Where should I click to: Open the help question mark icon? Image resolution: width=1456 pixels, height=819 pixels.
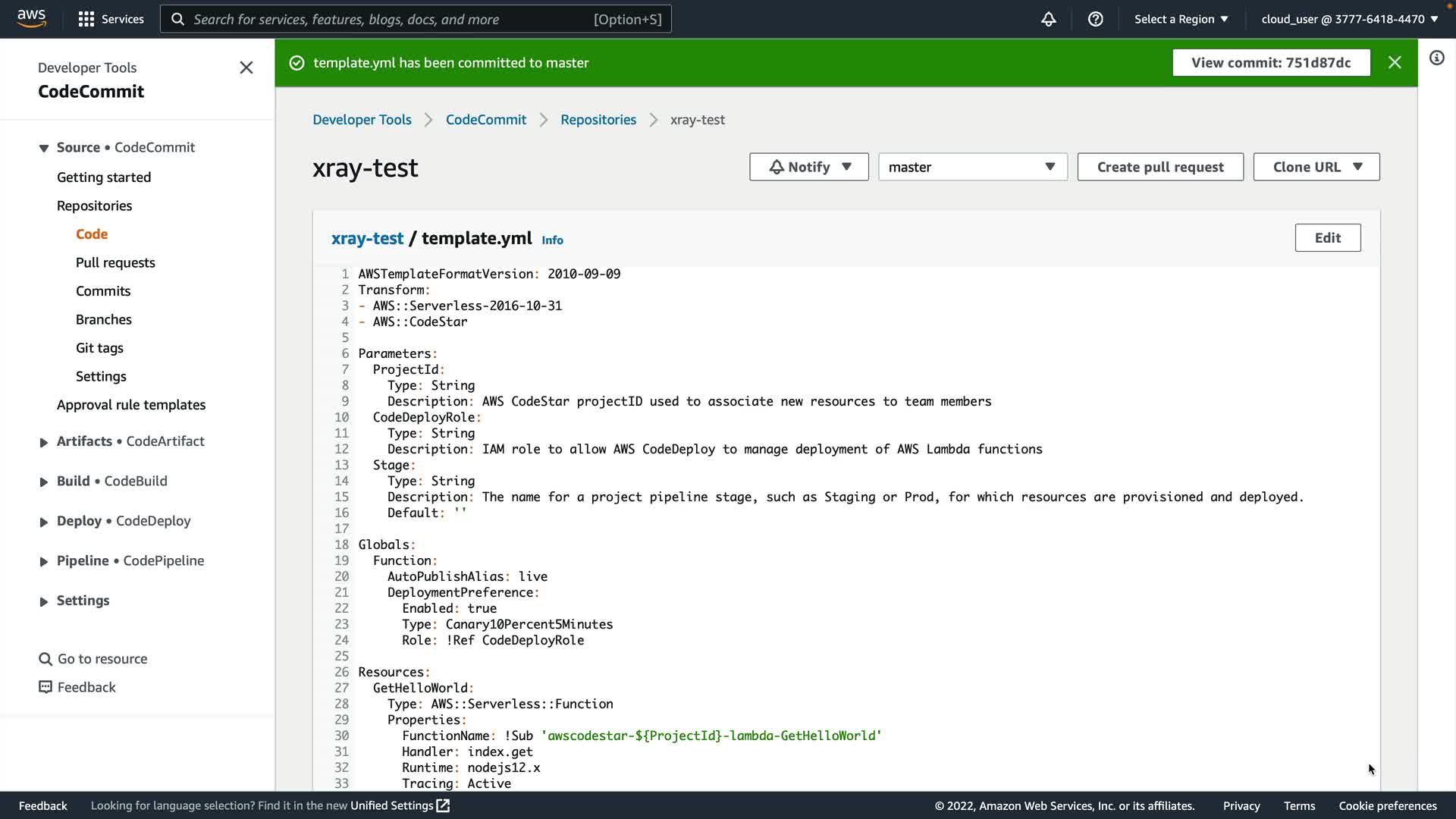[1095, 19]
